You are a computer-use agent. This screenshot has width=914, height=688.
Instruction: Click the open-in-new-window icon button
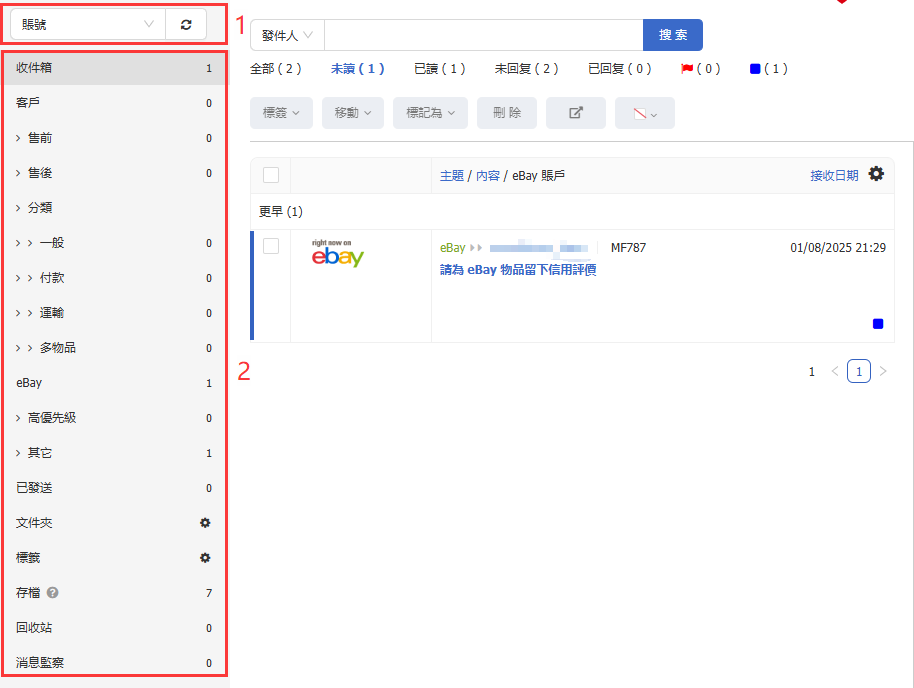pos(576,113)
